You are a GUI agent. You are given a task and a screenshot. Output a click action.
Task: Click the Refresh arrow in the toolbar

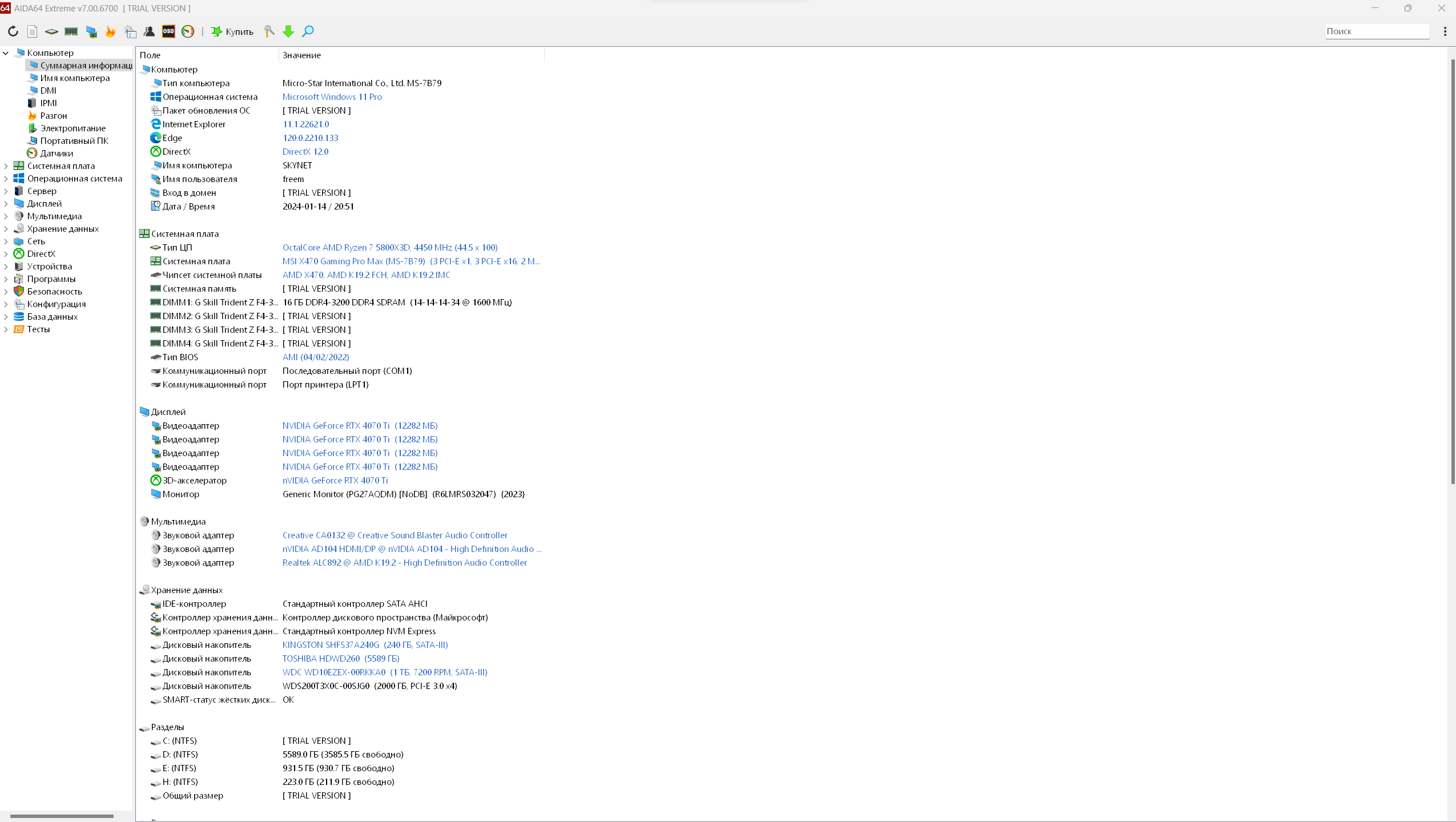[13, 31]
